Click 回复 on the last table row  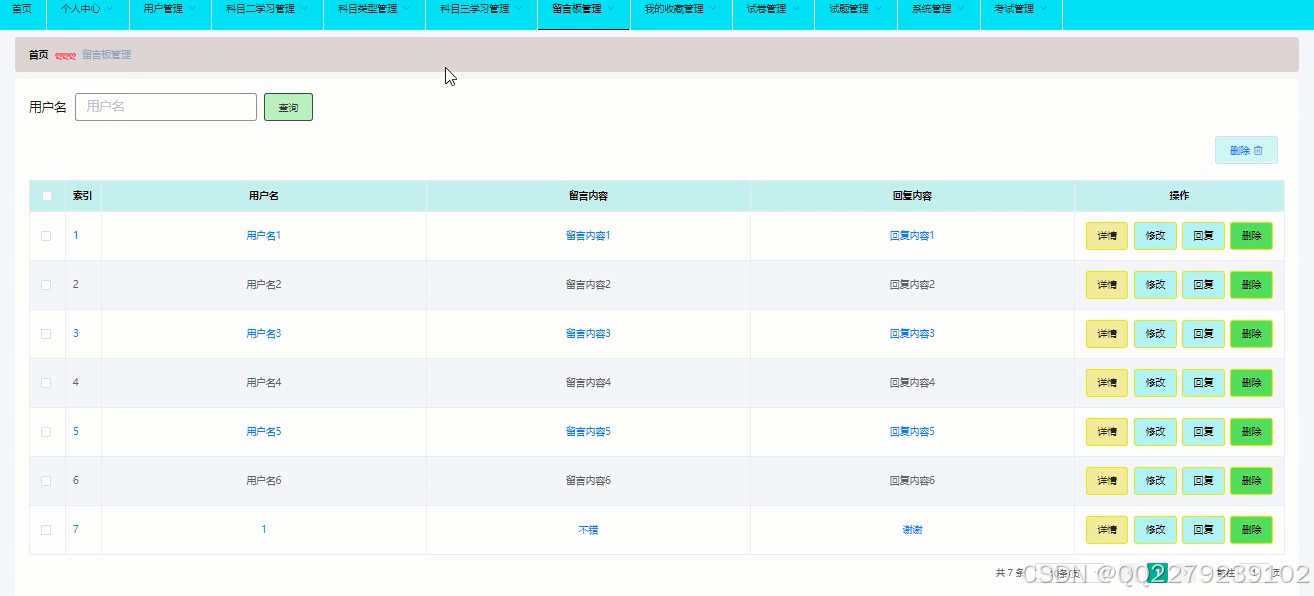coord(1203,529)
